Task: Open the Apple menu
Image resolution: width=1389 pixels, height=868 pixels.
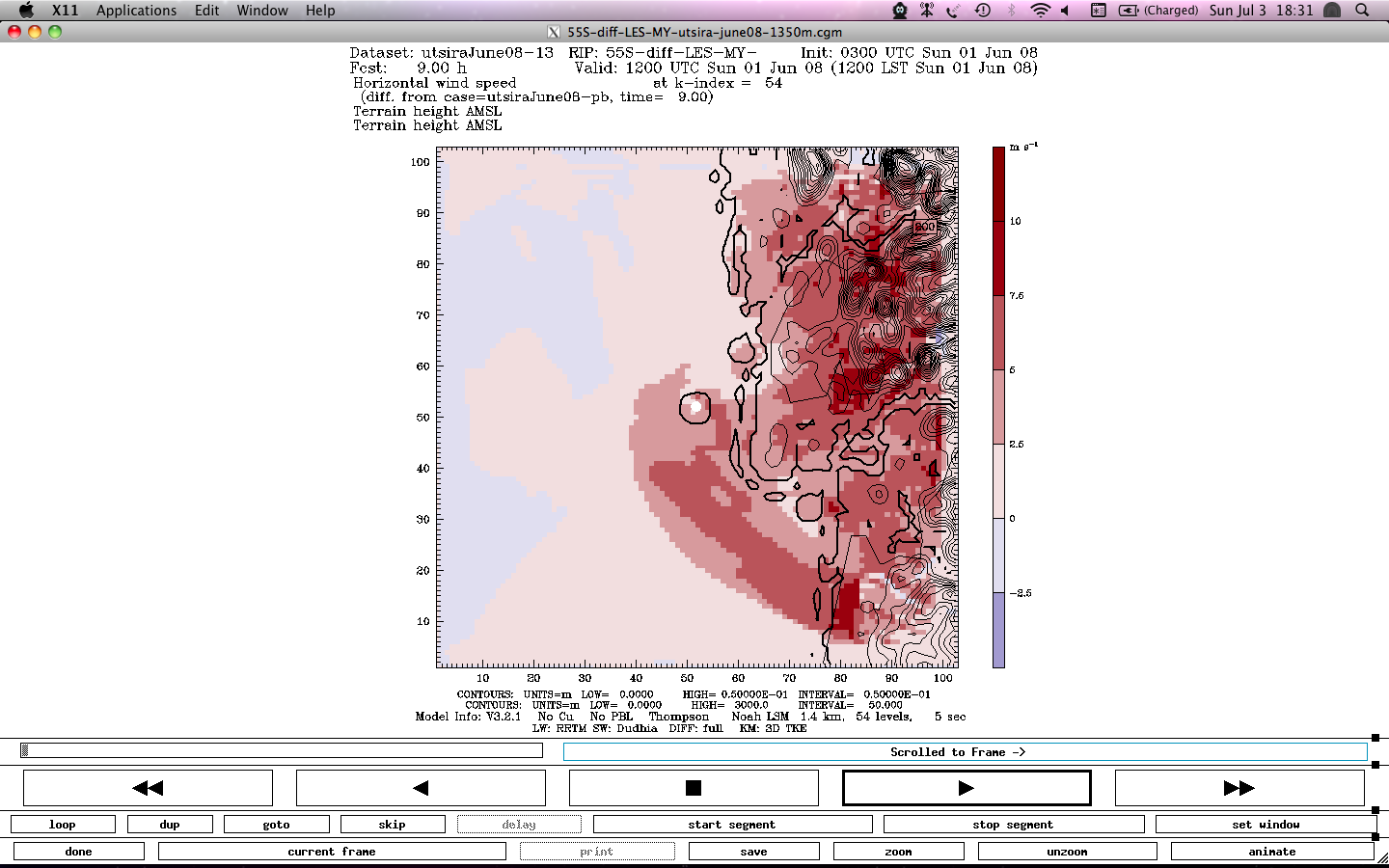Action: tap(26, 11)
